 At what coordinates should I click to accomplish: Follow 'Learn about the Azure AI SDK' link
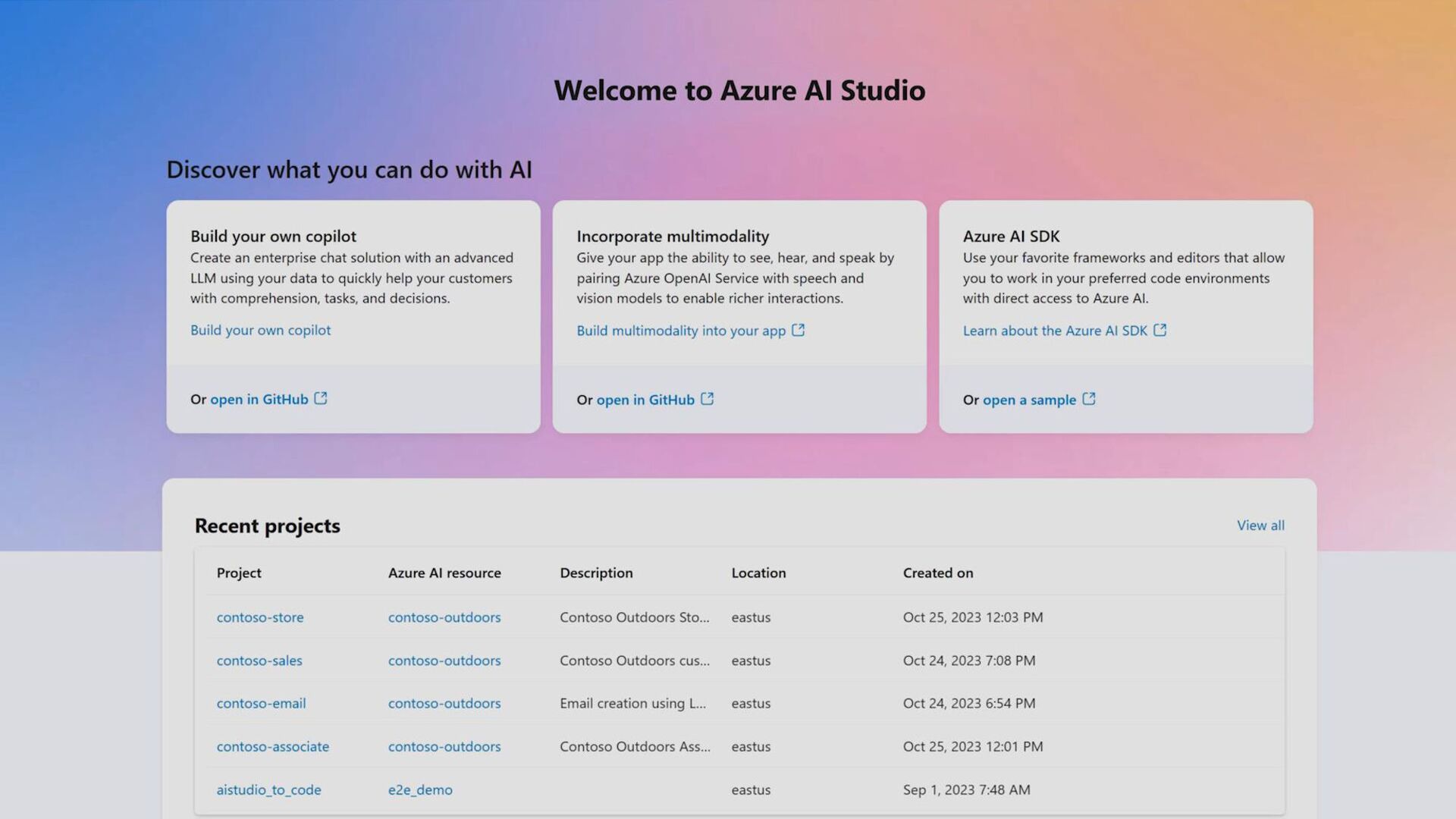pos(1055,331)
